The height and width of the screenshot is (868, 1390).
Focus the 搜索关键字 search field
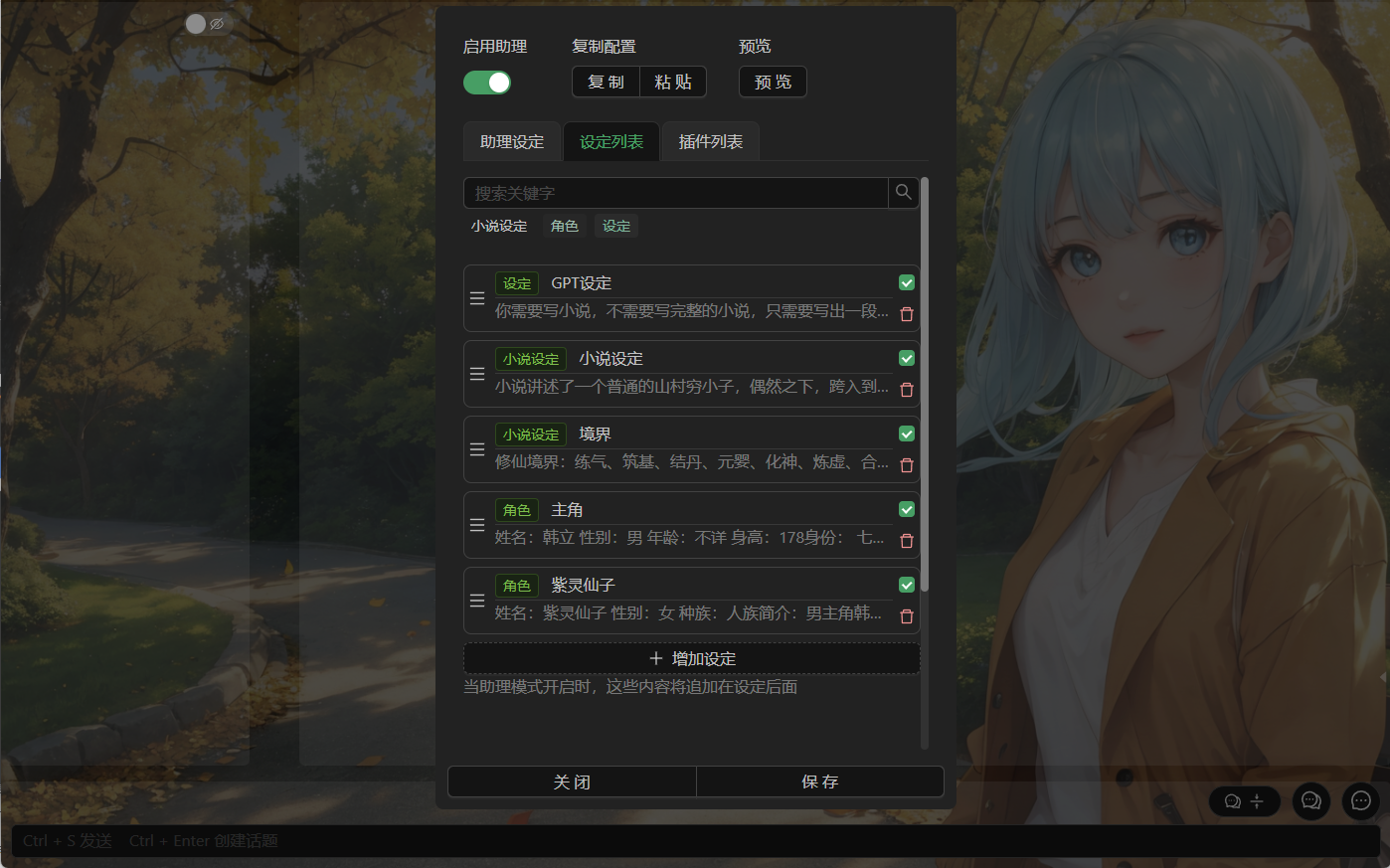tap(676, 193)
